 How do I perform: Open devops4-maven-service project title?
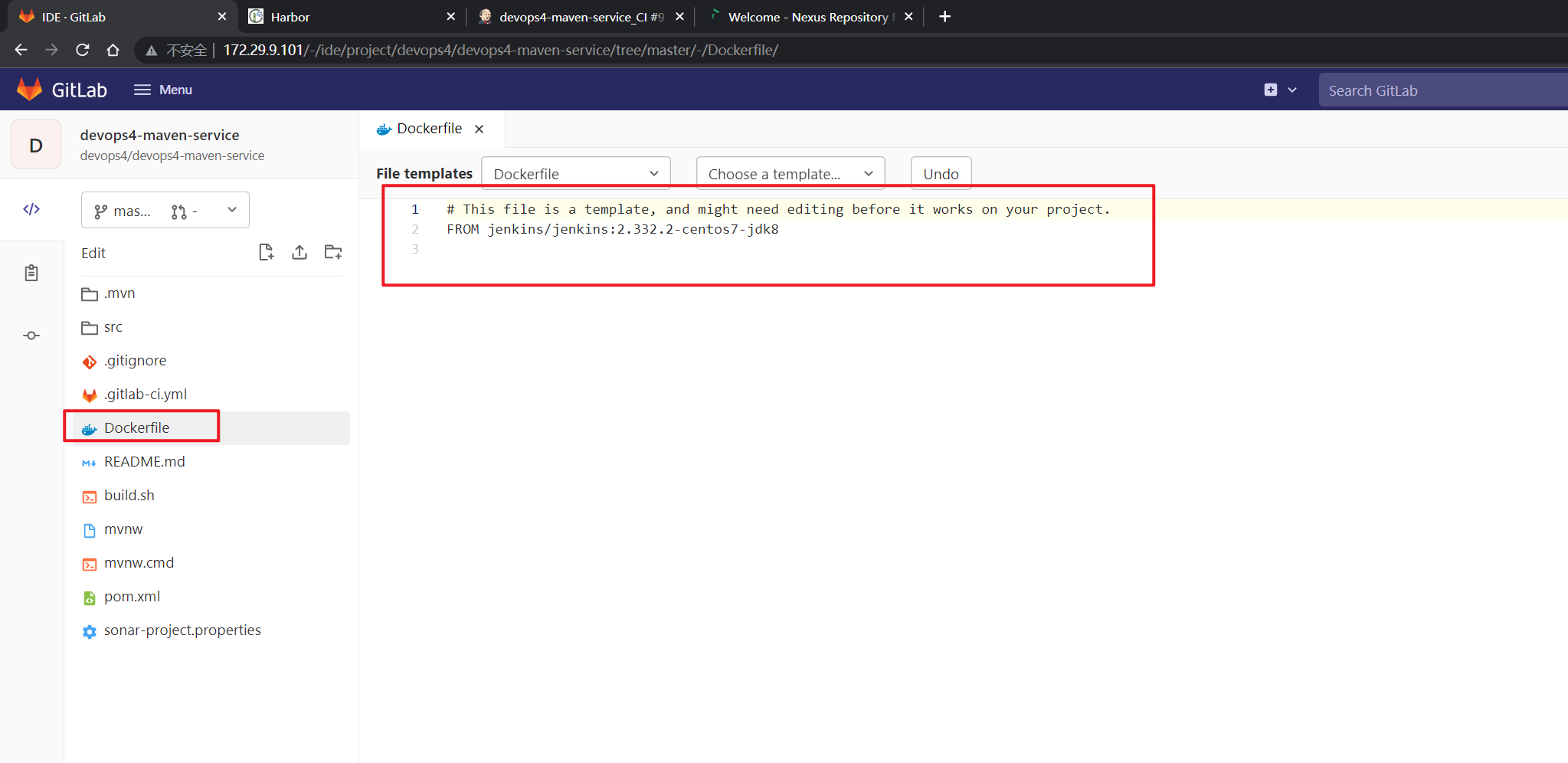pos(159,135)
